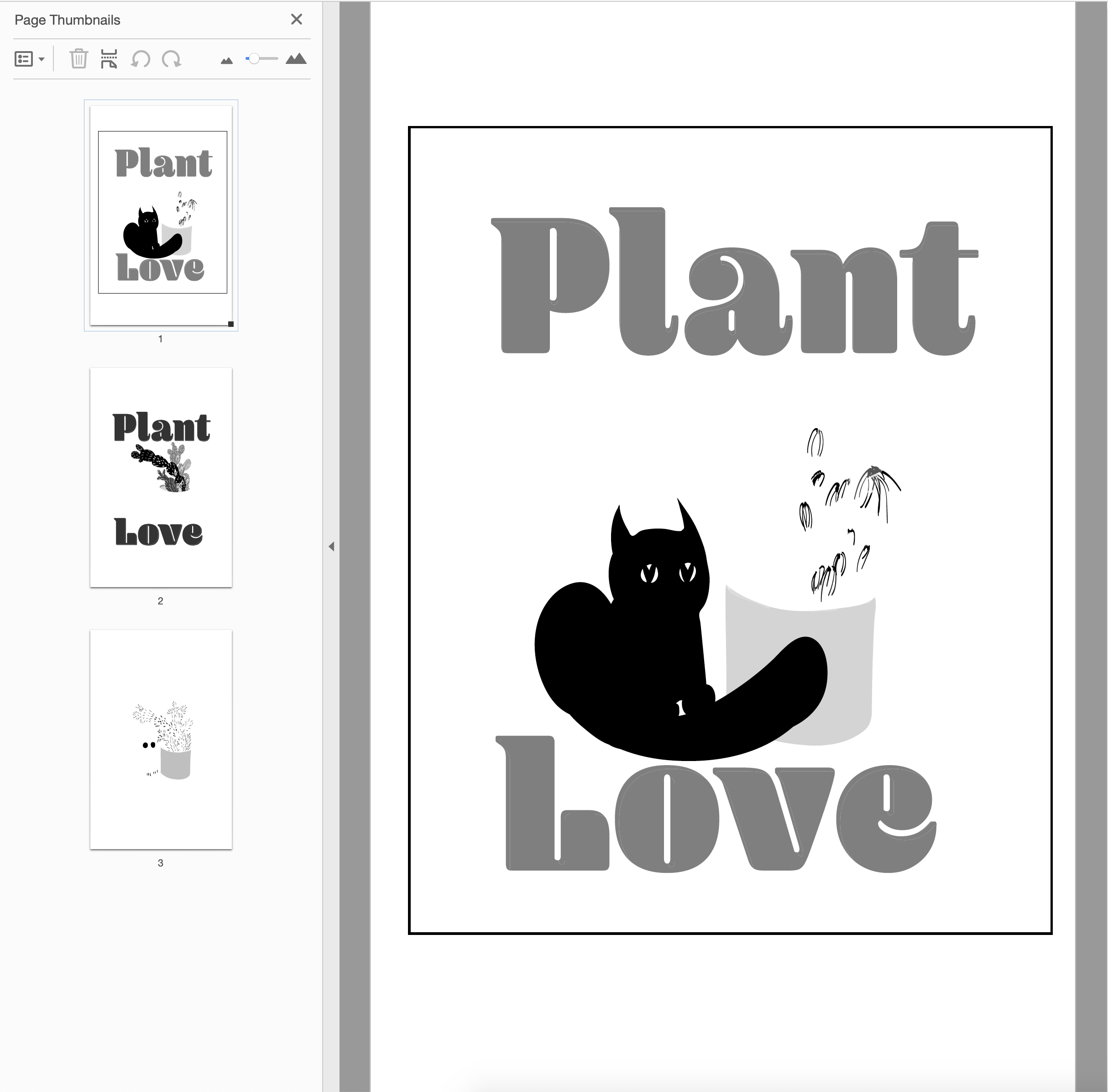
Task: Collapse the left pane with arrow
Action: click(331, 546)
